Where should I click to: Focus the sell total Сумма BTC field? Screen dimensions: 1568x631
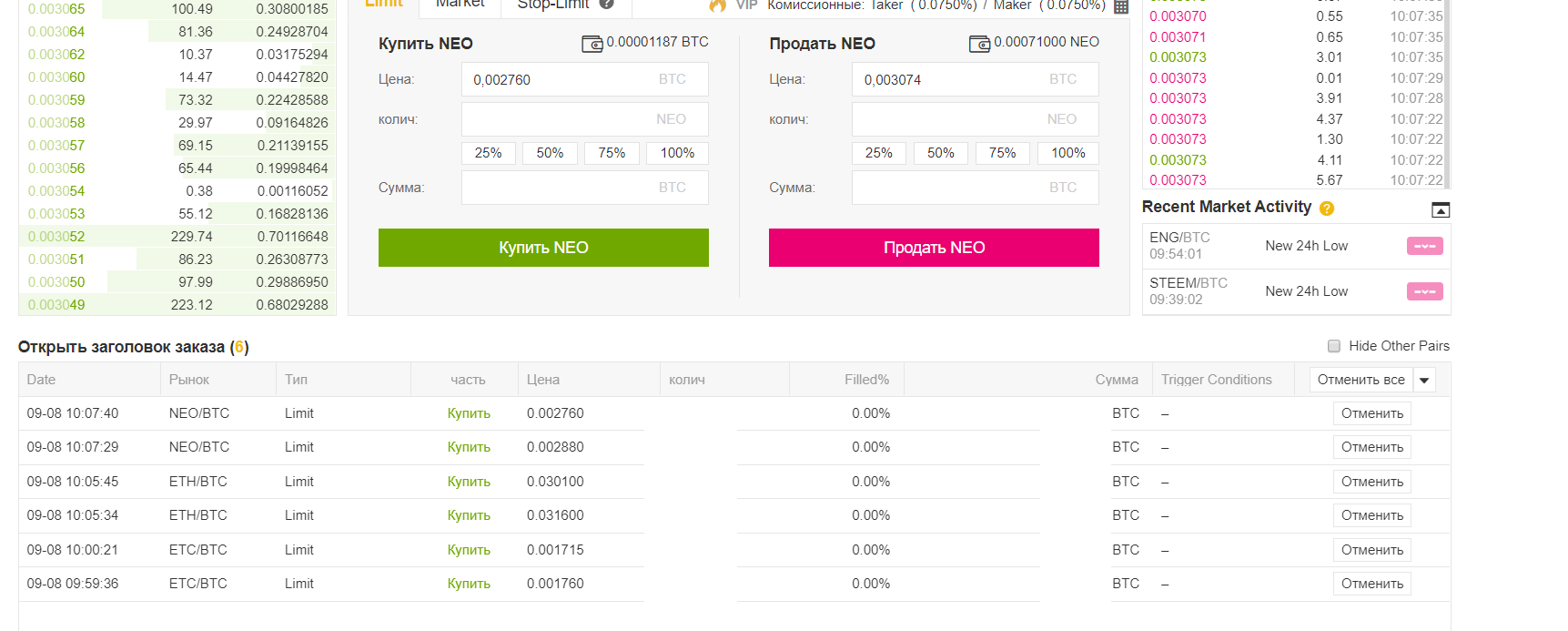[976, 188]
